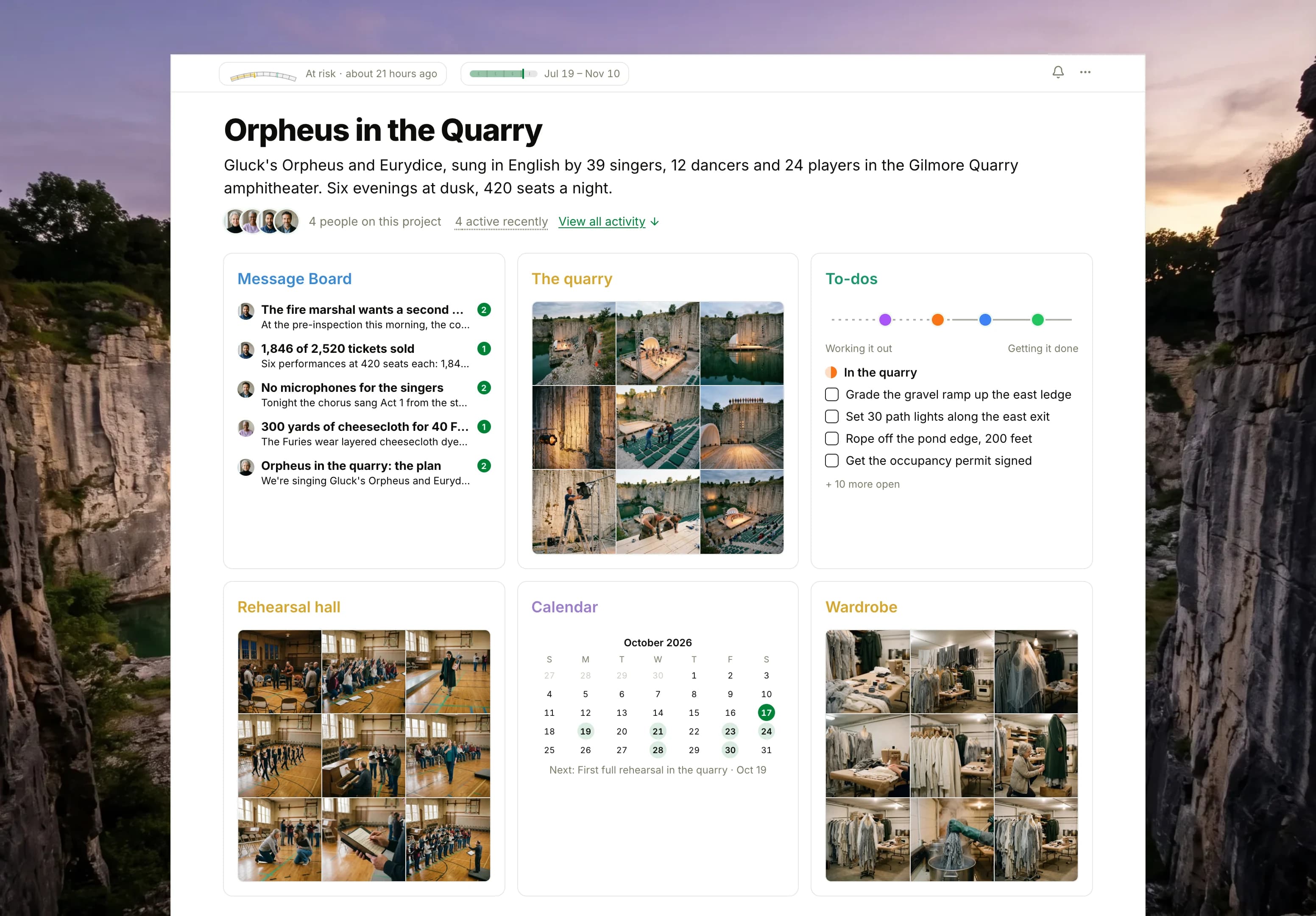Open the Message Board section
Image resolution: width=1316 pixels, height=916 pixels.
pos(295,279)
